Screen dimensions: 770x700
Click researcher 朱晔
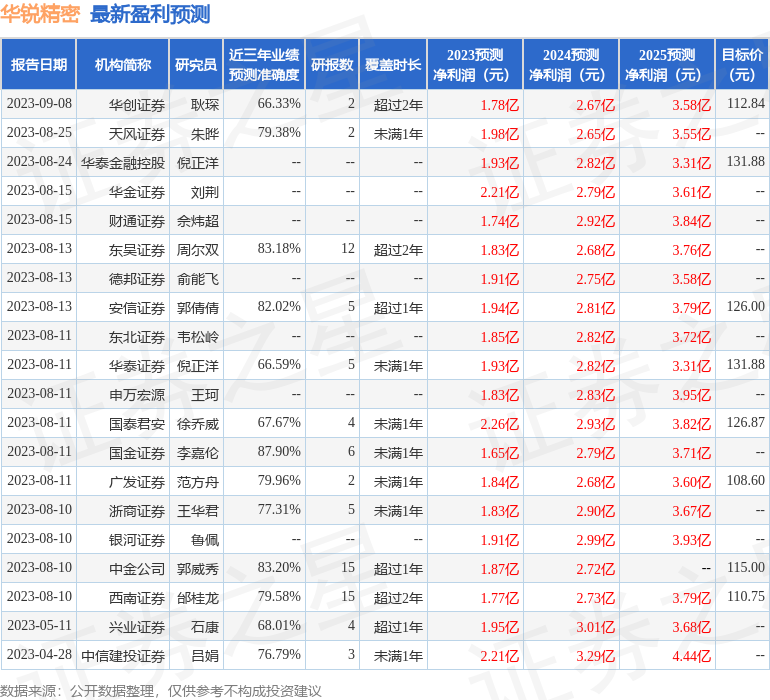tap(205, 134)
